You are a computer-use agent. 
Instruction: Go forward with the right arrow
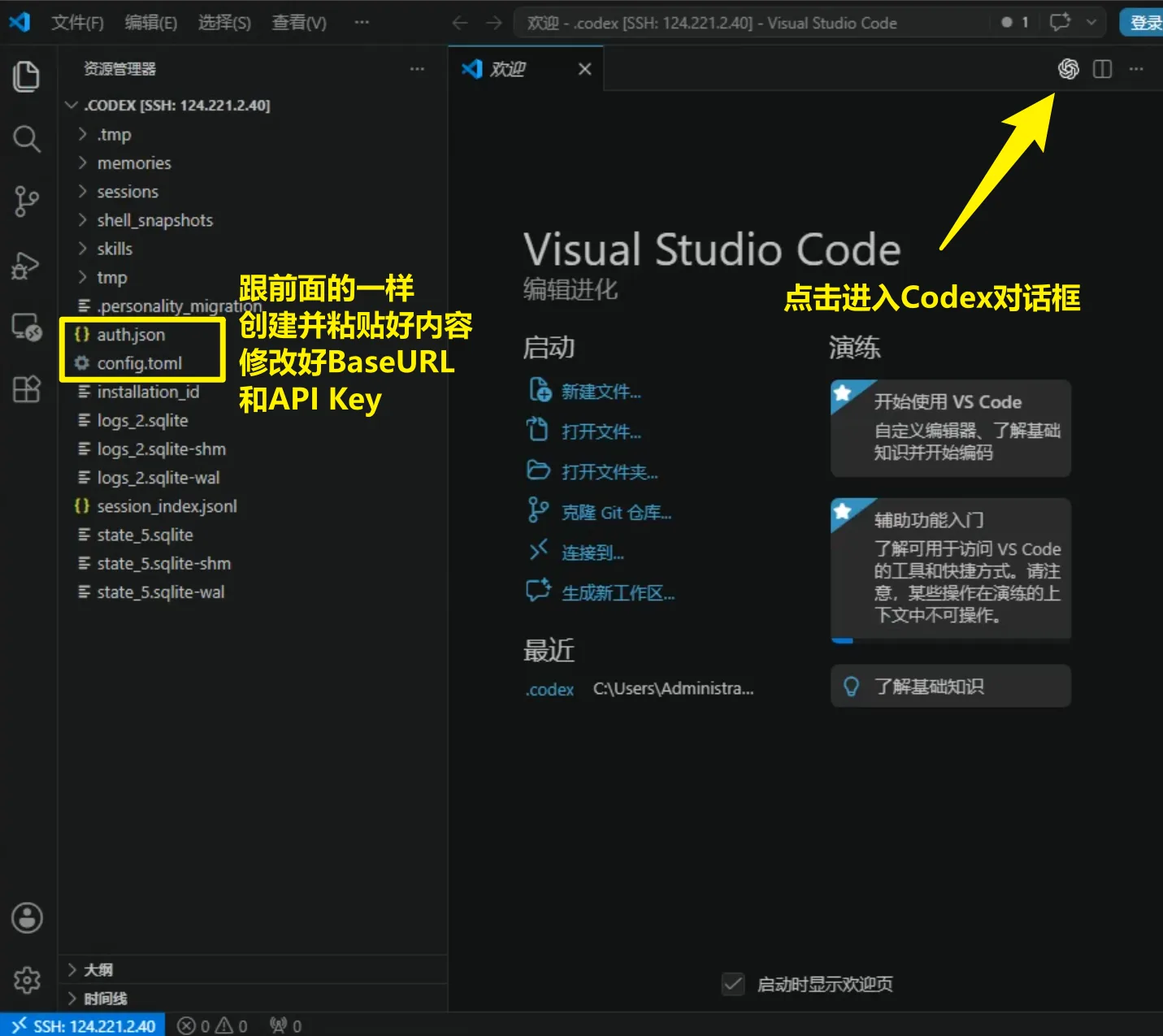click(x=494, y=23)
